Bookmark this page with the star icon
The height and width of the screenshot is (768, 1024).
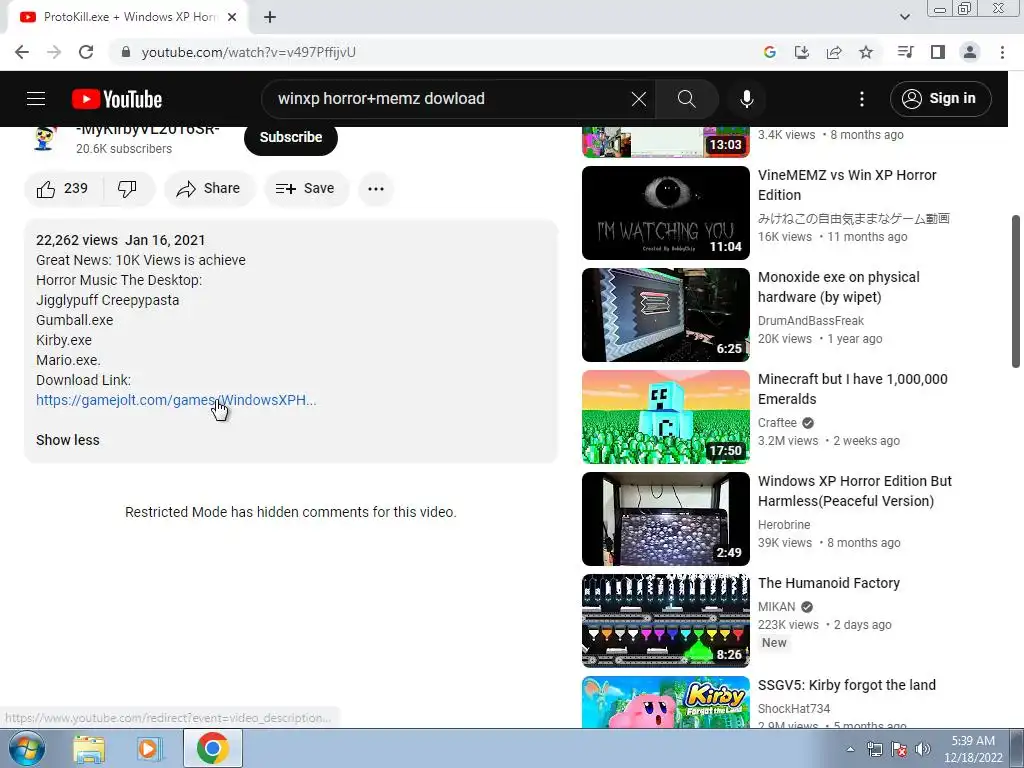866,52
